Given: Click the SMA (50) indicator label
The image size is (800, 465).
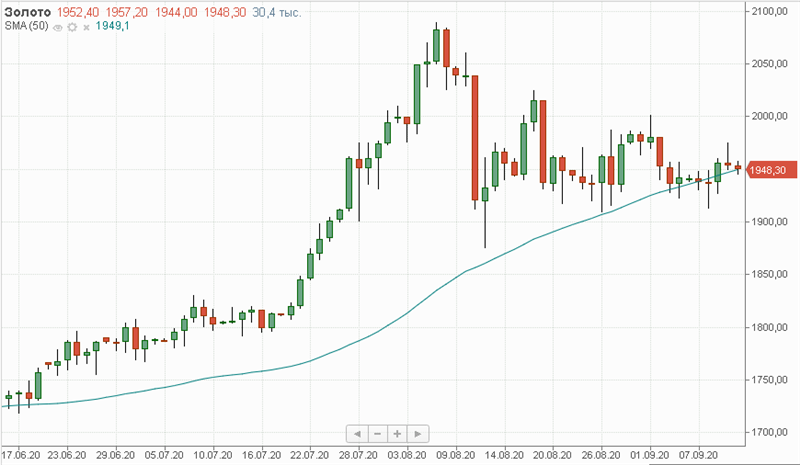Looking at the screenshot, I should tap(26, 26).
